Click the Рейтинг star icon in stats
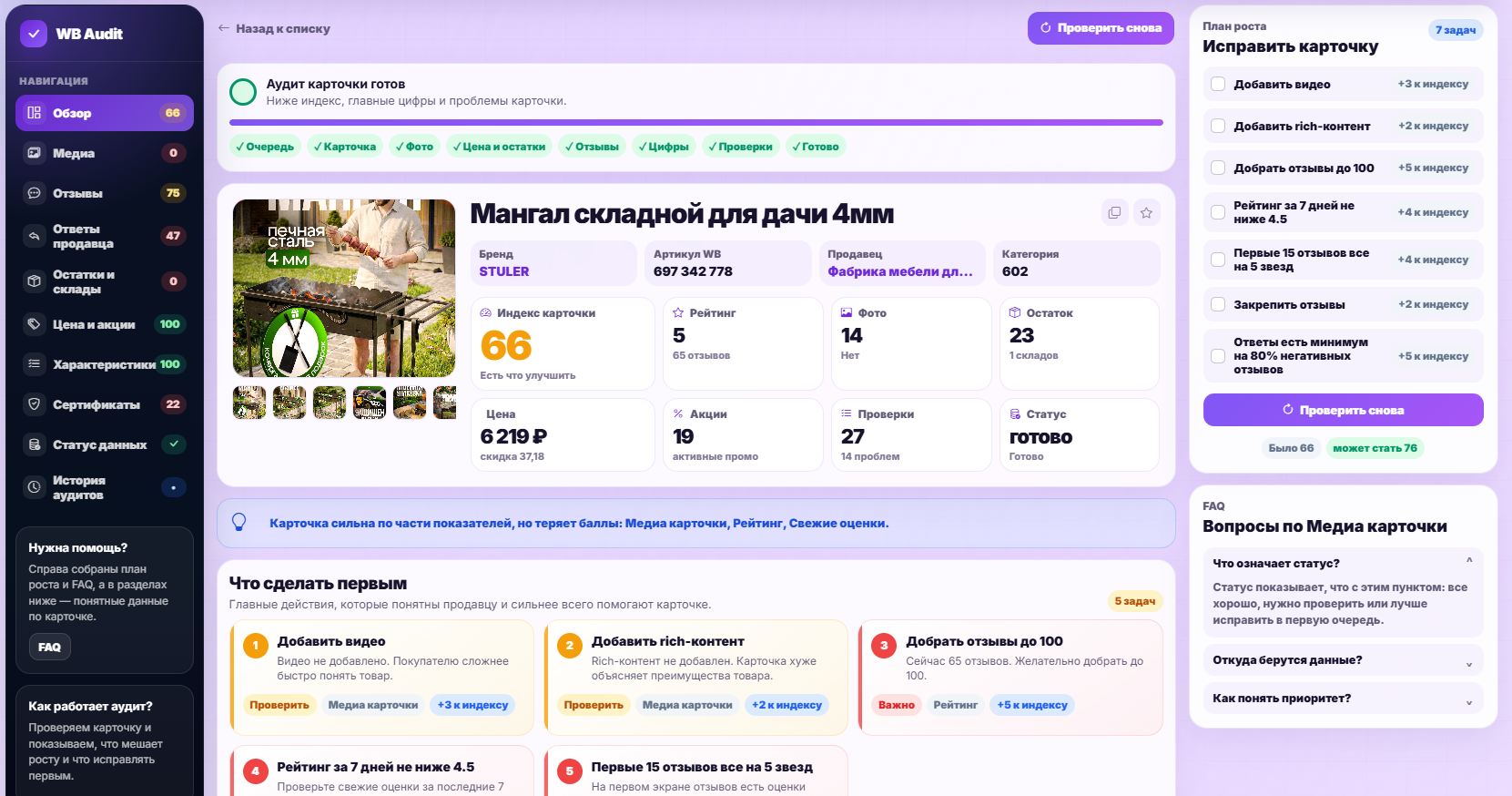1512x796 pixels. pyautogui.click(x=678, y=312)
